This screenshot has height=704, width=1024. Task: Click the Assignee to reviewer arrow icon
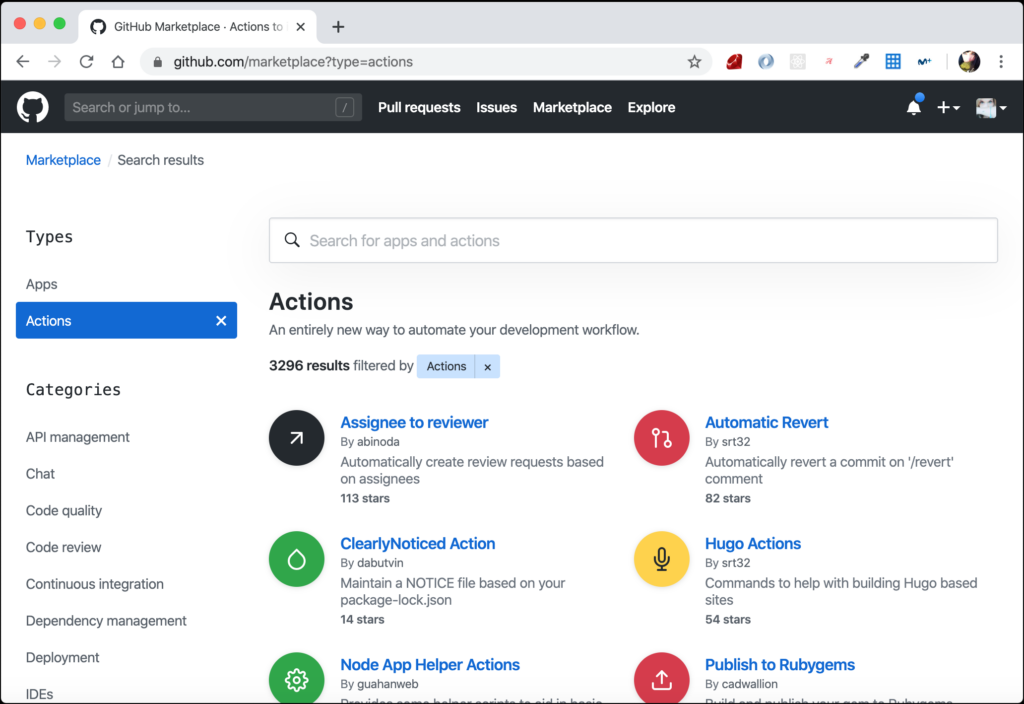[x=296, y=438]
